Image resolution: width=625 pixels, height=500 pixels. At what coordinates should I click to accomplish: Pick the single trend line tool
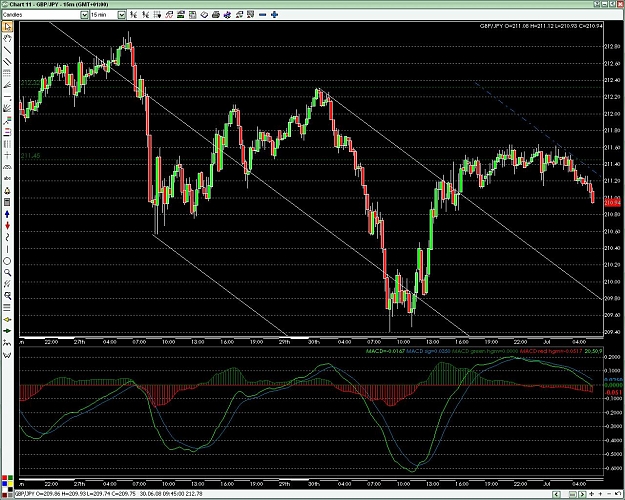click(7, 50)
